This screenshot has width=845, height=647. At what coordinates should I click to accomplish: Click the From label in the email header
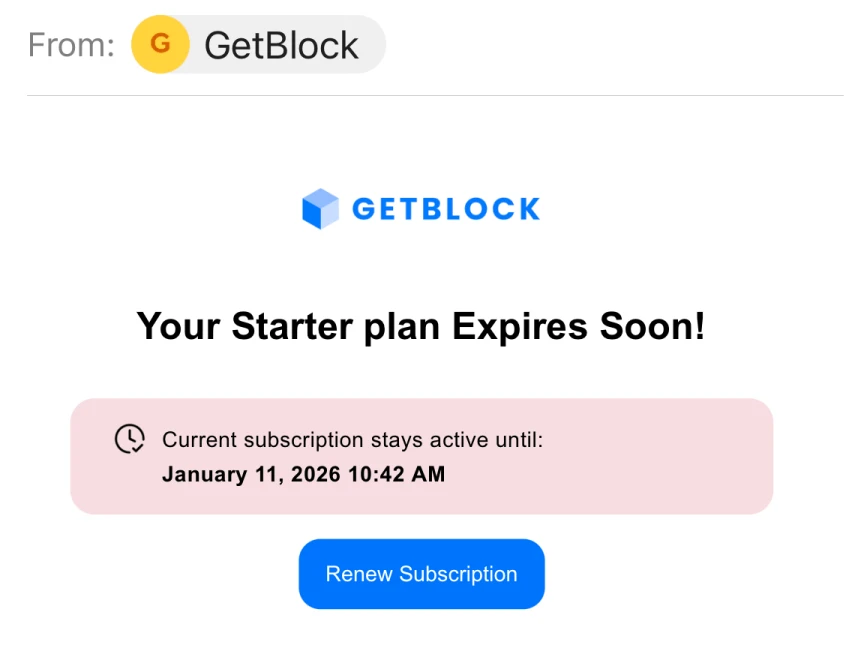70,44
